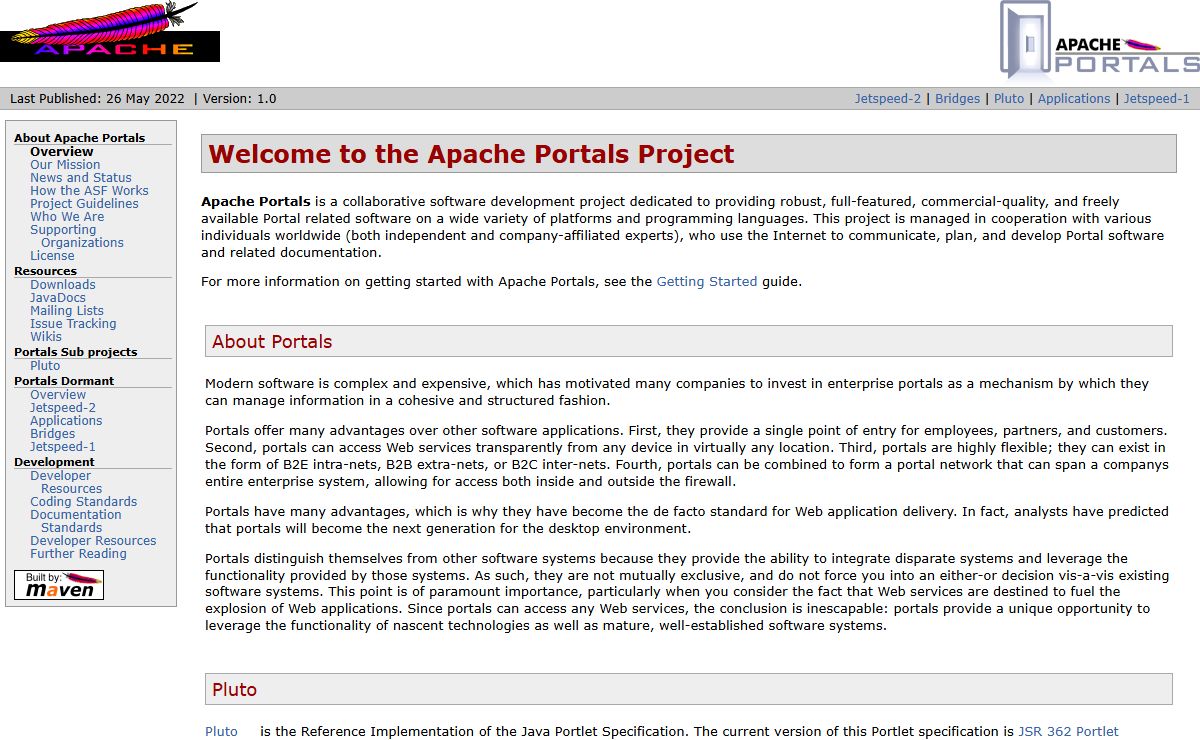Viewport: 1200px width, 740px height.
Task: Open Jetspeed-2 in the sidebar
Action: 63,408
